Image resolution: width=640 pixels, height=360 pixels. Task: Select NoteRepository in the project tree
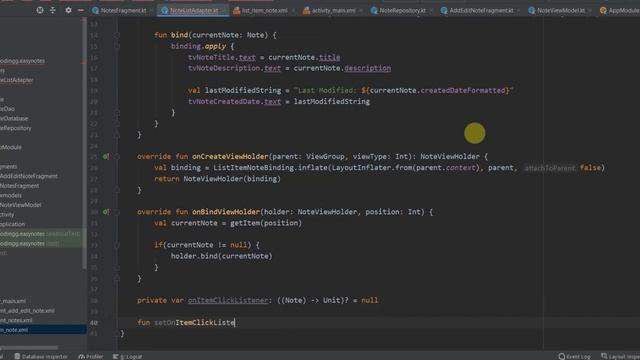(16, 128)
